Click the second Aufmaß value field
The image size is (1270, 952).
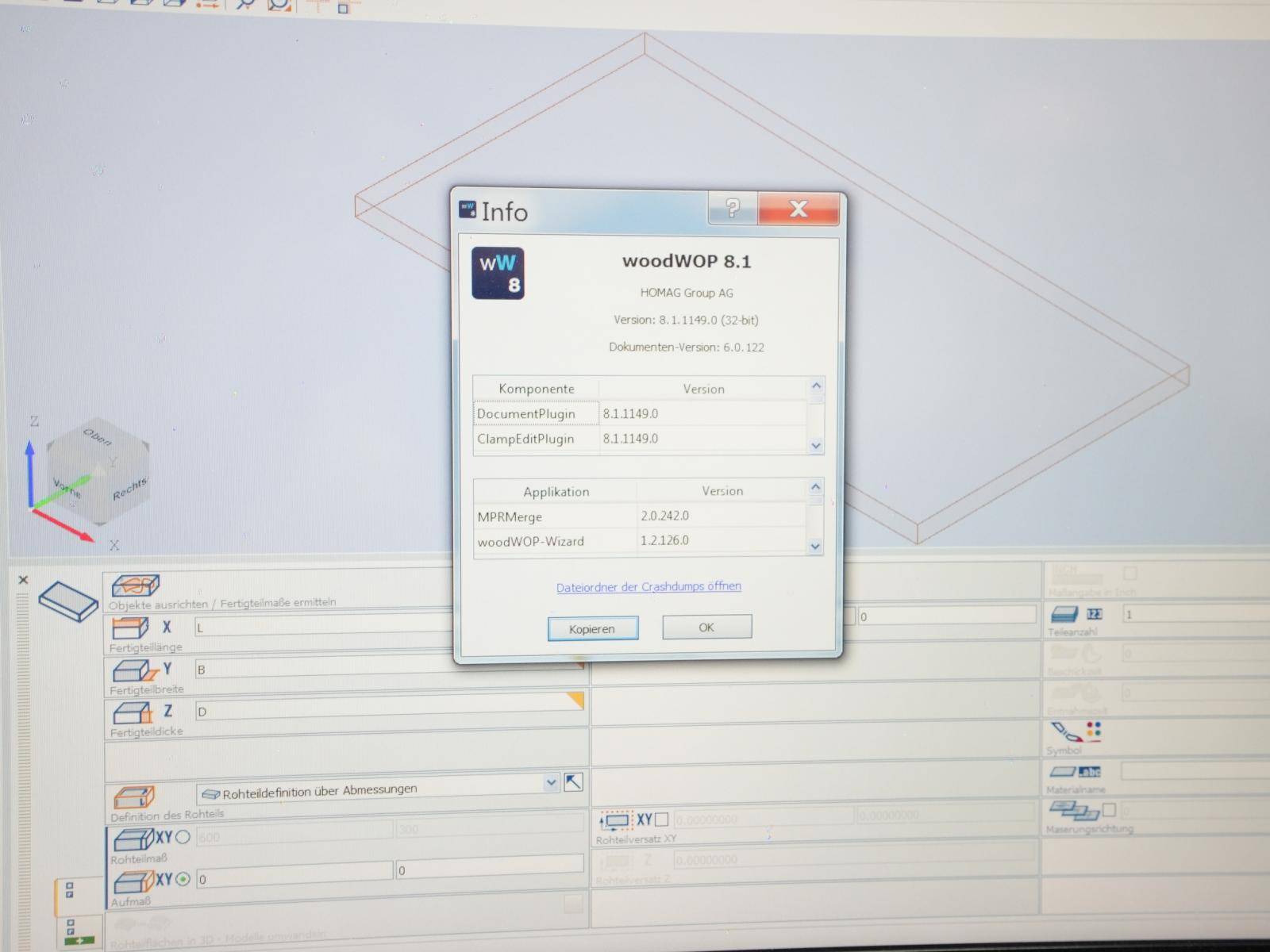[x=490, y=868]
